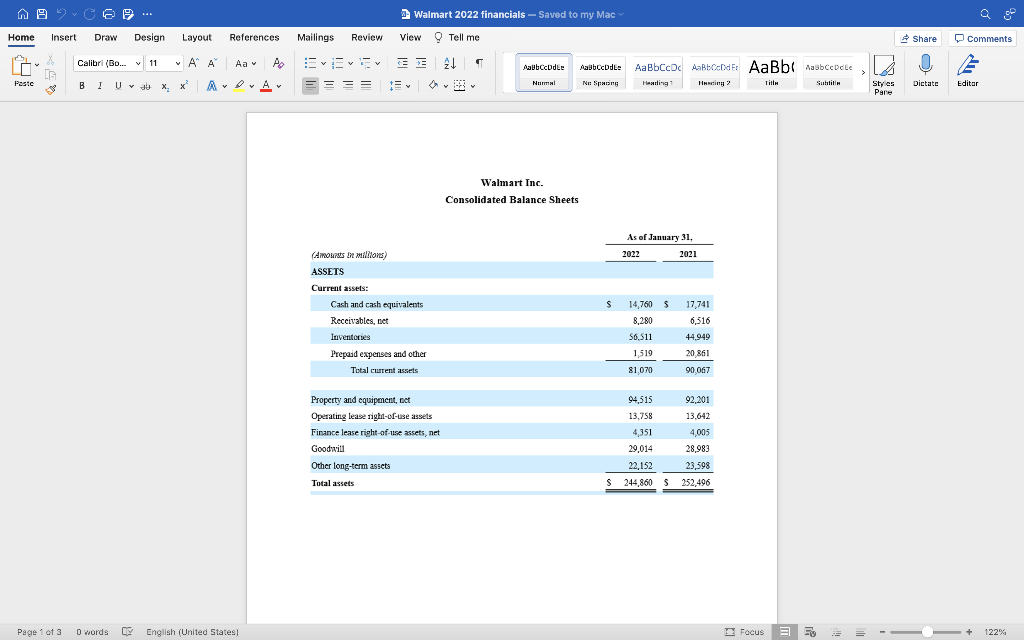The image size is (1024, 640).
Task: Open the font name dropdown
Action: pos(138,63)
